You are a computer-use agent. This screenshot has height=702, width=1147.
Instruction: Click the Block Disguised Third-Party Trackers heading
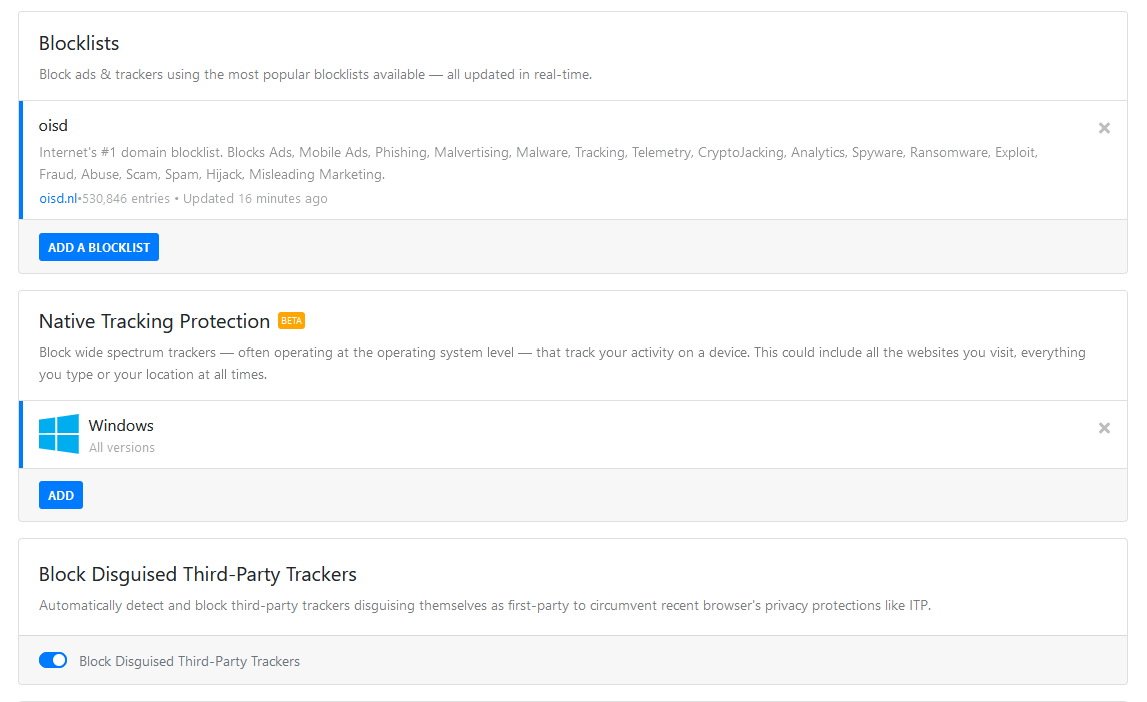pos(198,574)
